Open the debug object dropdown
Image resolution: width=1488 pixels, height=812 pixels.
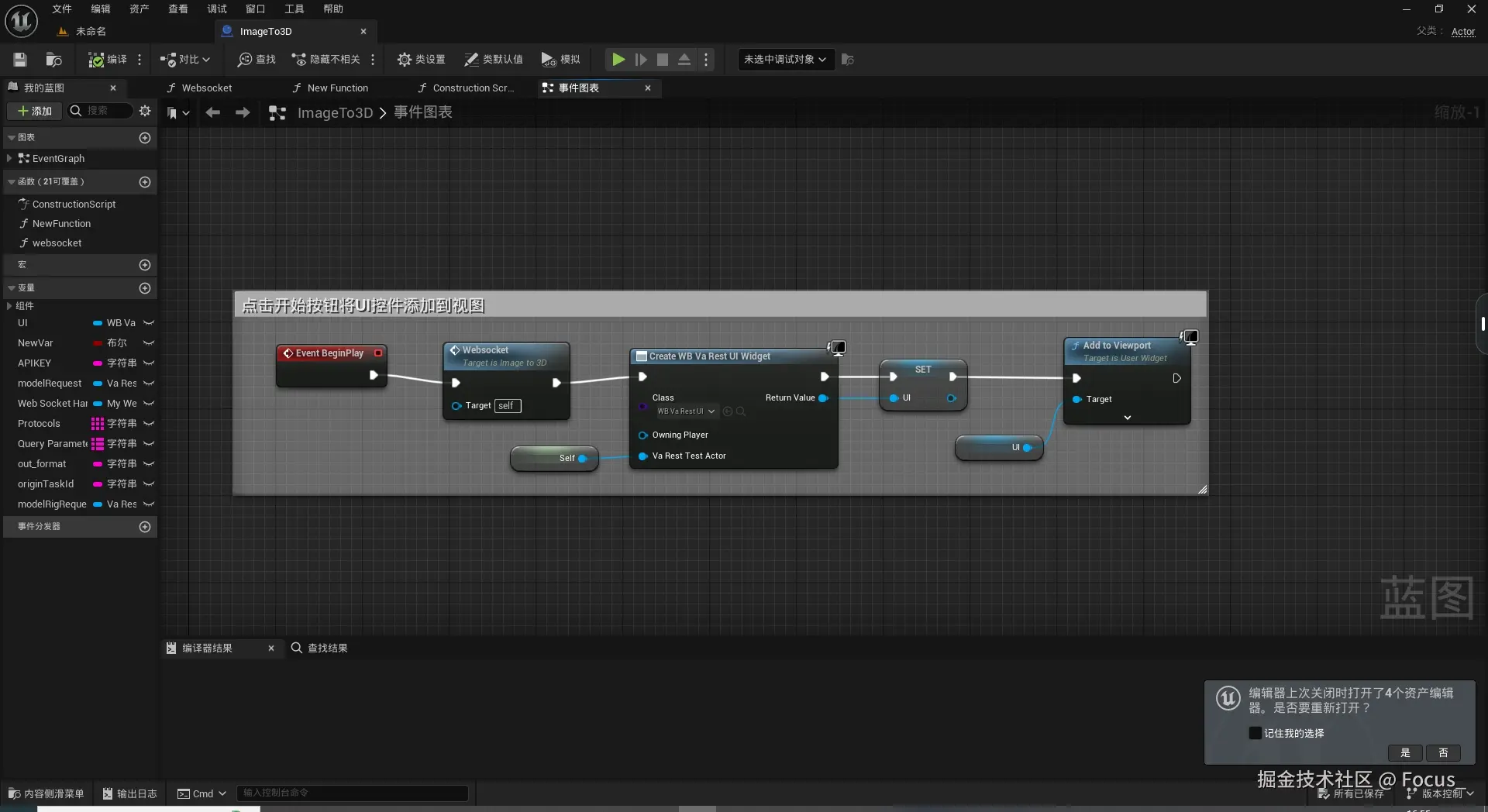click(785, 60)
